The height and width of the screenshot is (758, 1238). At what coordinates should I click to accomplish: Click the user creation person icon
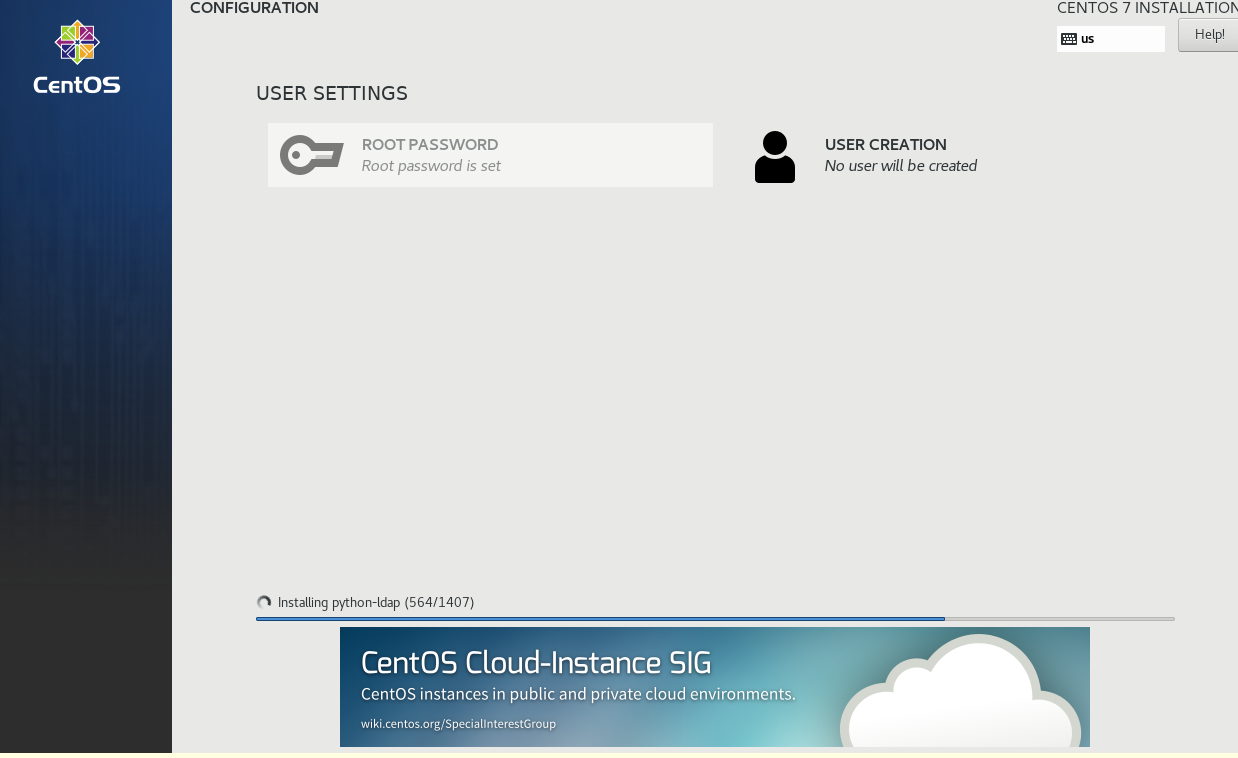(x=775, y=157)
